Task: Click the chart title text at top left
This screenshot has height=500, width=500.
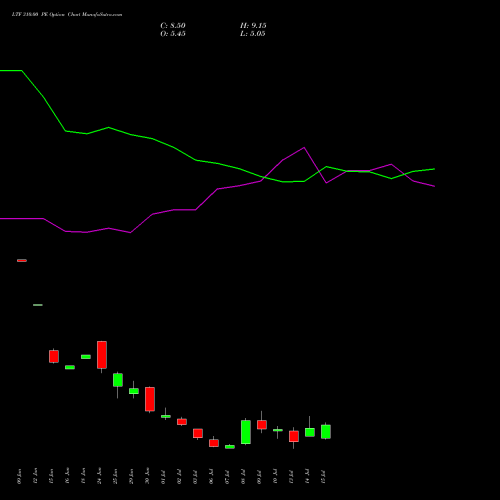Action: point(67,15)
